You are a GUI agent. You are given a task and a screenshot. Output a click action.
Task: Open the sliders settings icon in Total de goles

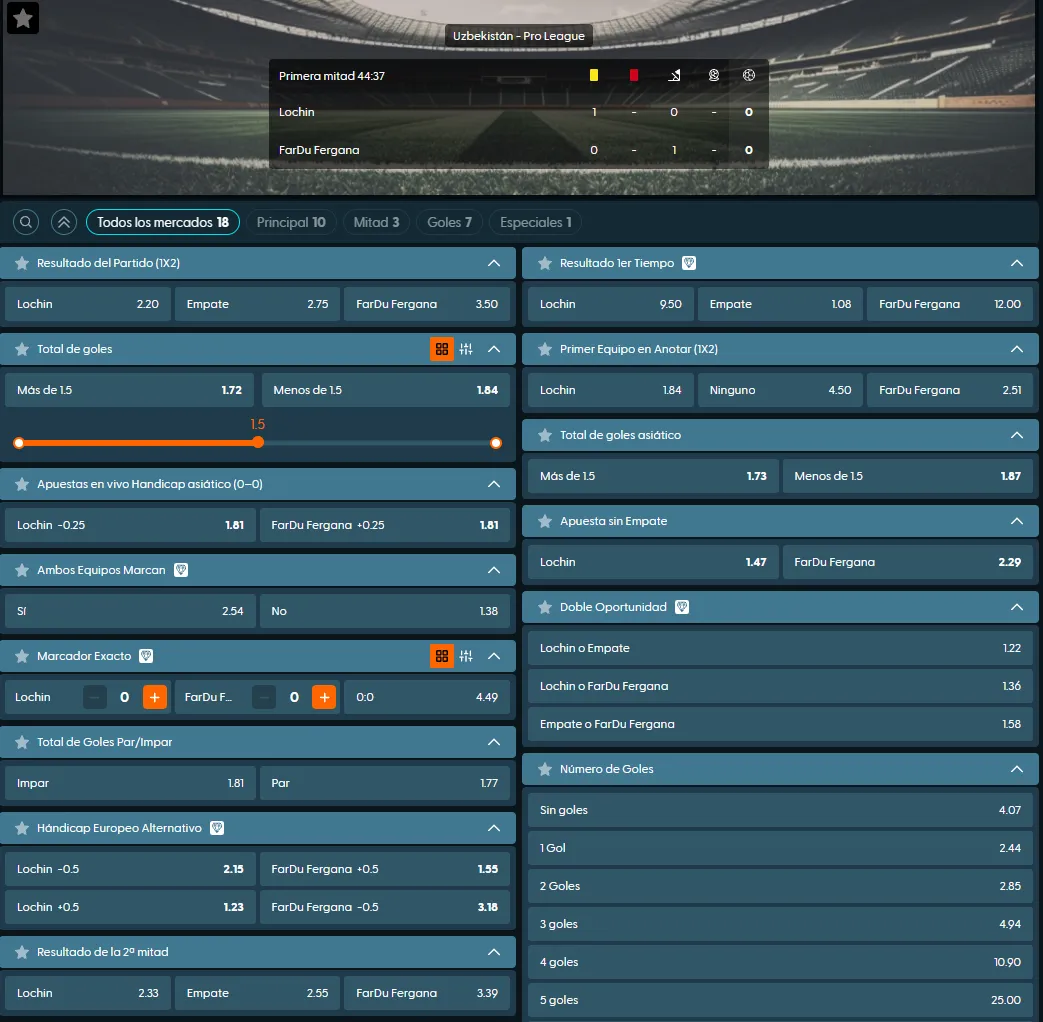[x=466, y=349]
